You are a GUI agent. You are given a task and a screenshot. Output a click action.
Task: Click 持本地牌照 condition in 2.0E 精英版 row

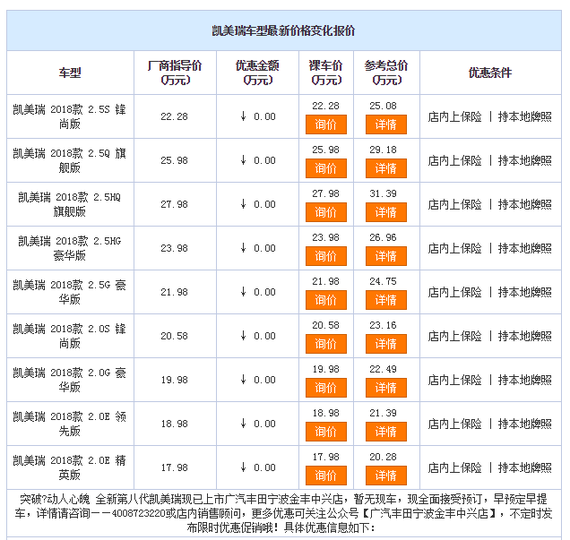point(525,468)
